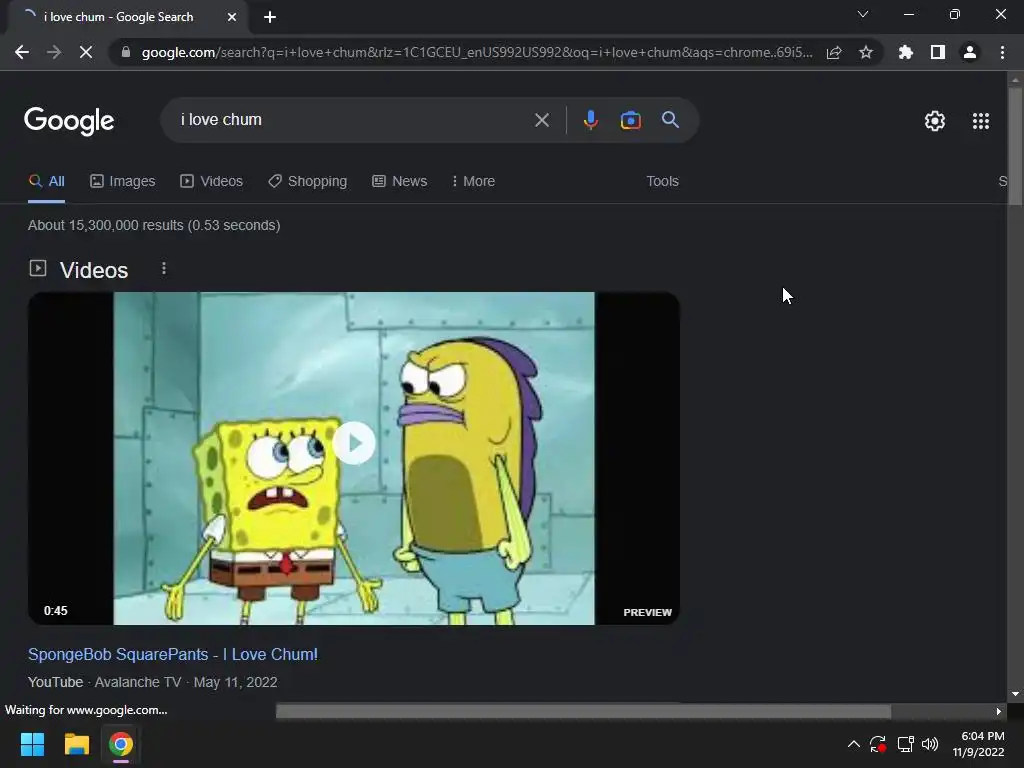Stop loading the page
This screenshot has width=1024, height=768.
pos(86,52)
